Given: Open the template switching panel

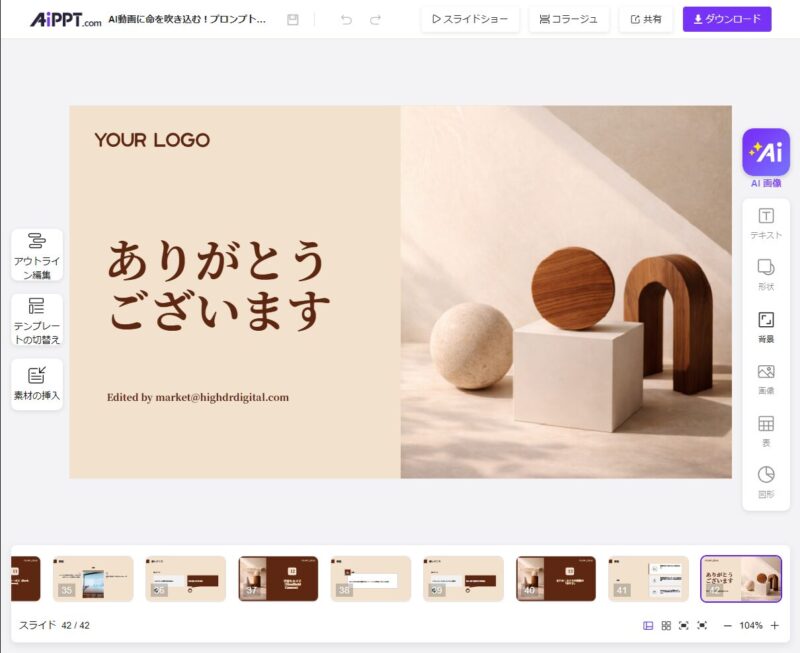Looking at the screenshot, I should 37,319.
